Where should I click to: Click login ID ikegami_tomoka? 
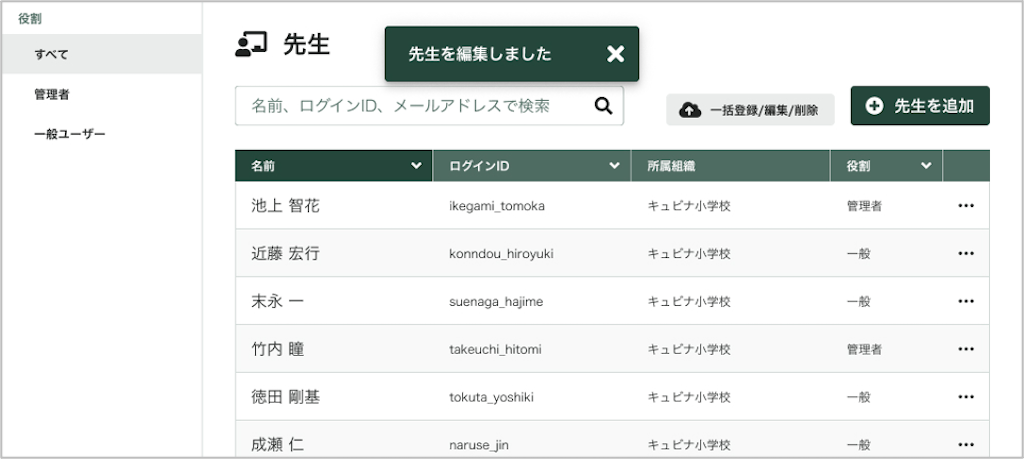coord(497,206)
